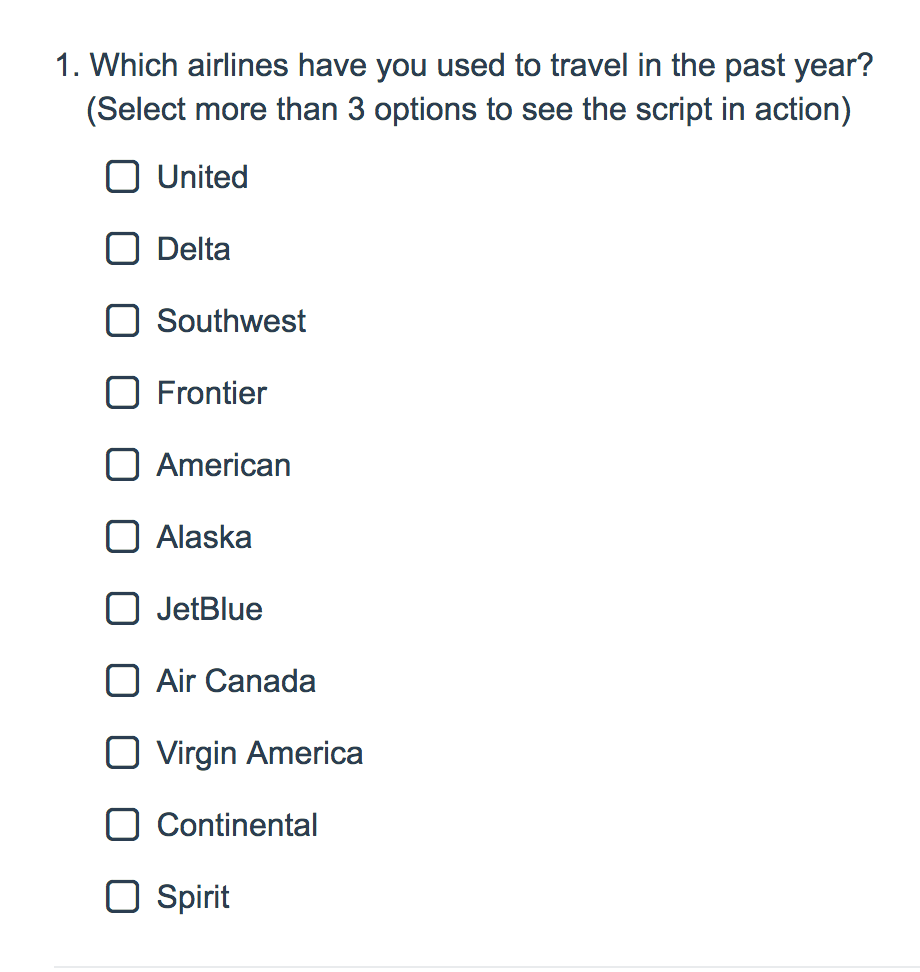Check the Delta checkbox
The image size is (920, 972).
[x=122, y=249]
